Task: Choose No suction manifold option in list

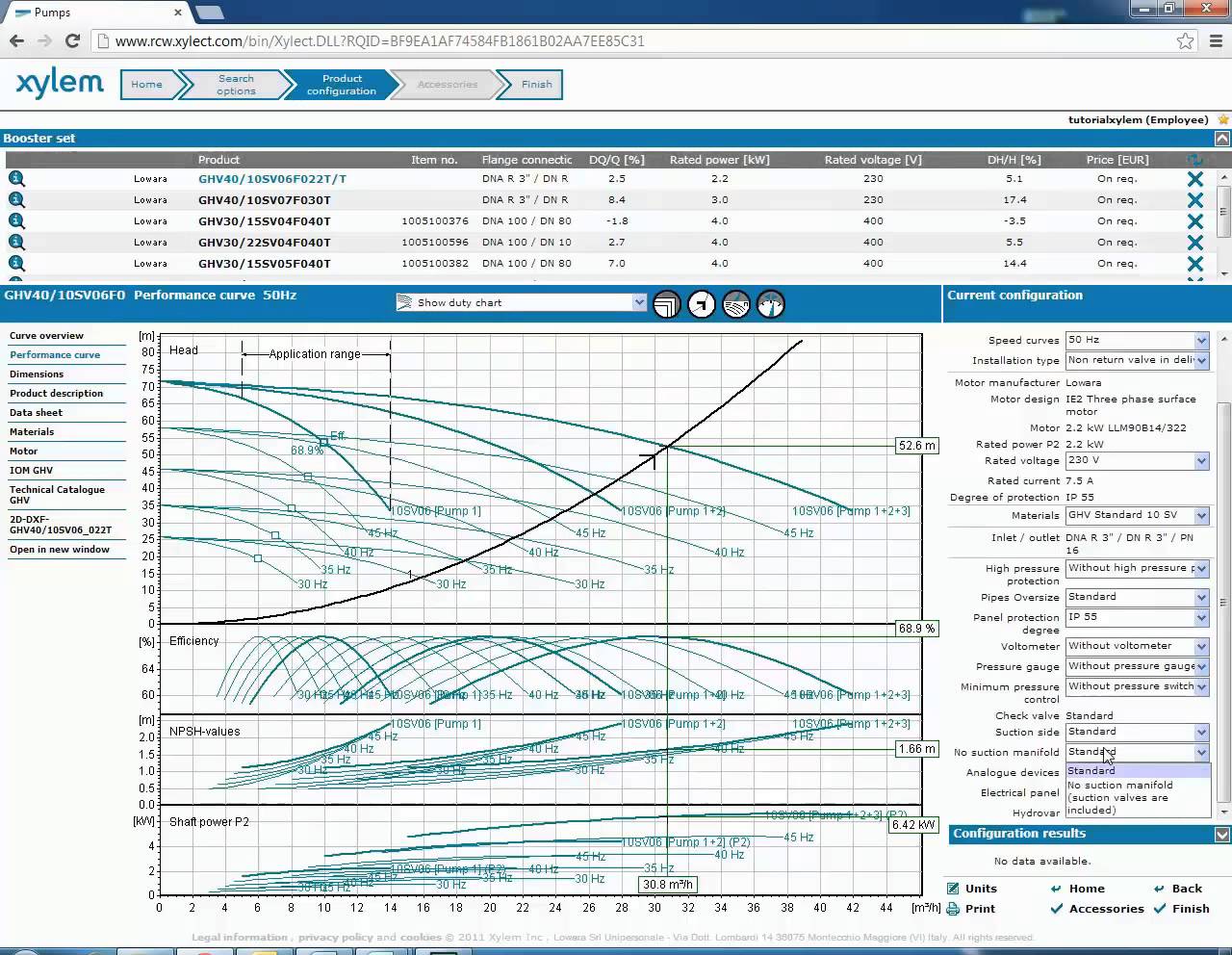Action: pyautogui.click(x=1138, y=798)
